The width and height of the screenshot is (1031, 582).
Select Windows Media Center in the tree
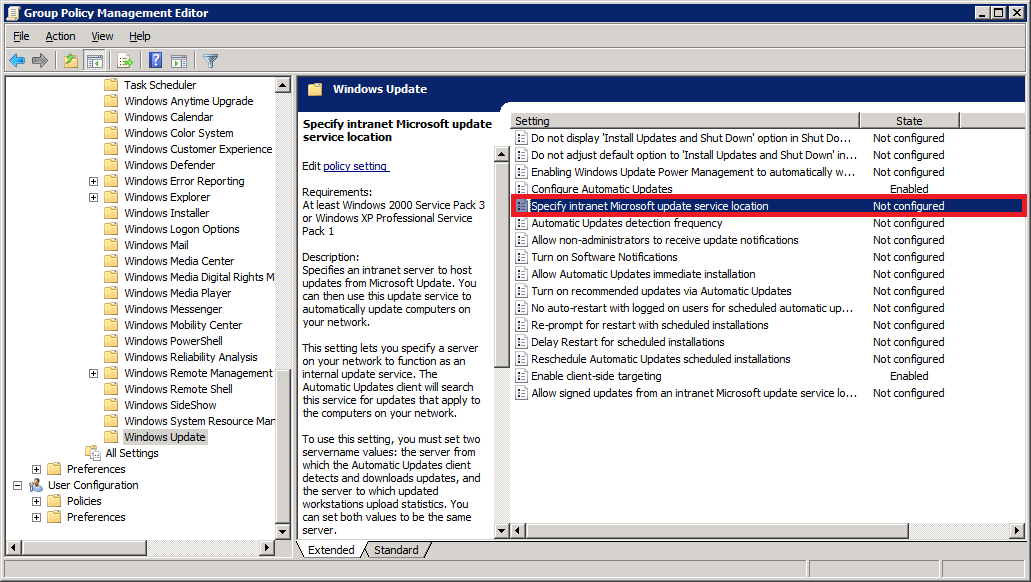pos(179,261)
